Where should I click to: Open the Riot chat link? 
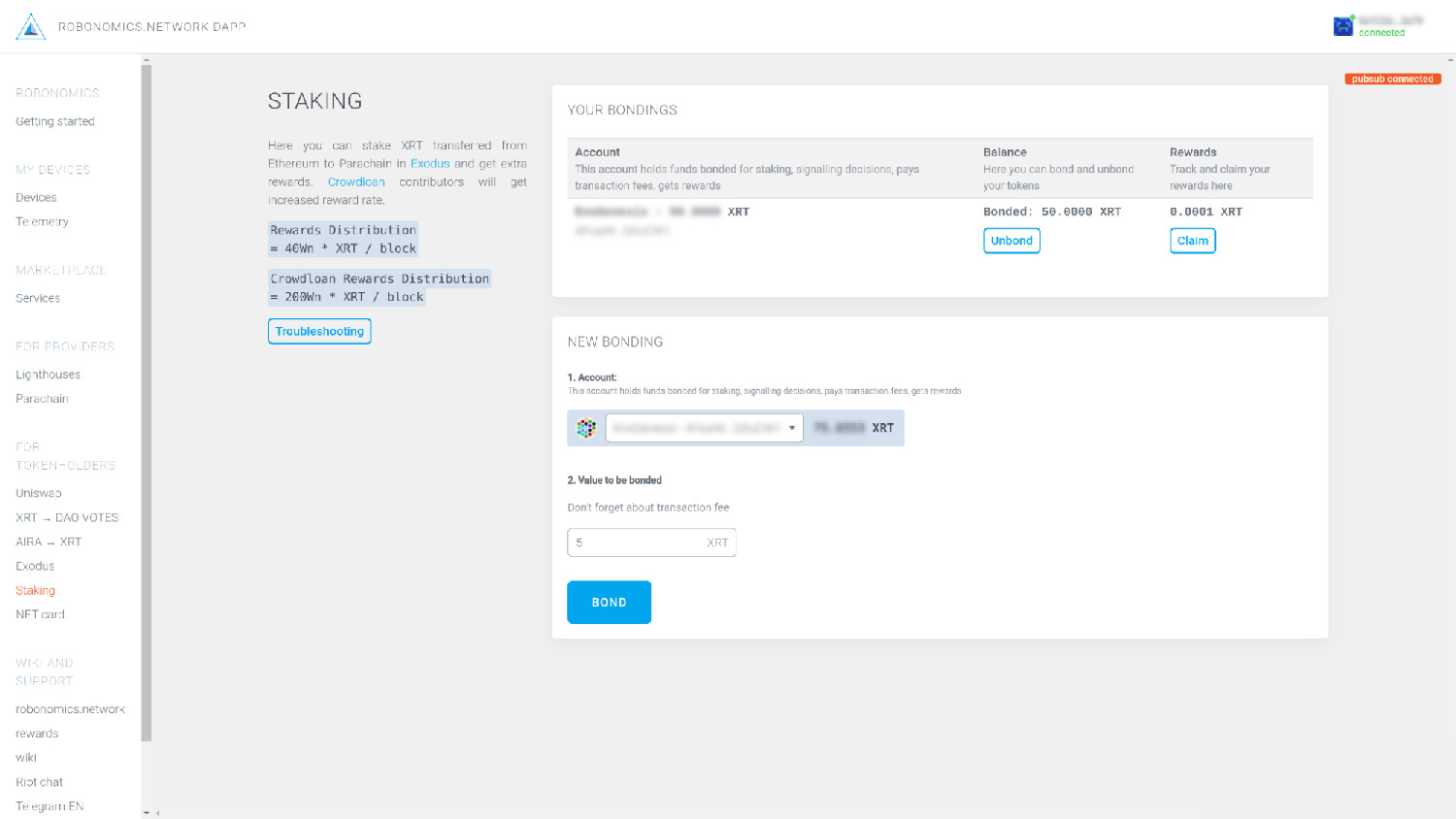pos(39,781)
